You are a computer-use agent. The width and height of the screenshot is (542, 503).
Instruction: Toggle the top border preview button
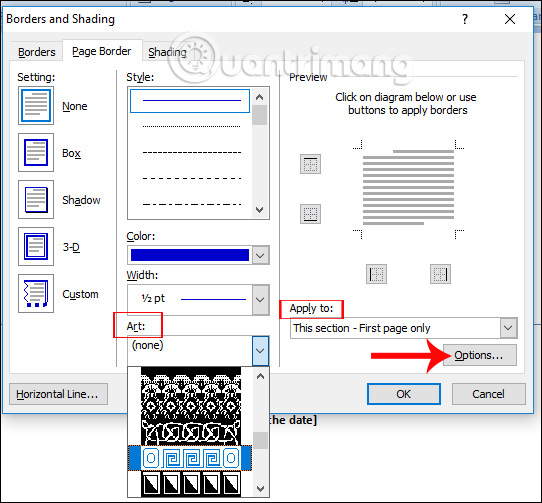310,164
